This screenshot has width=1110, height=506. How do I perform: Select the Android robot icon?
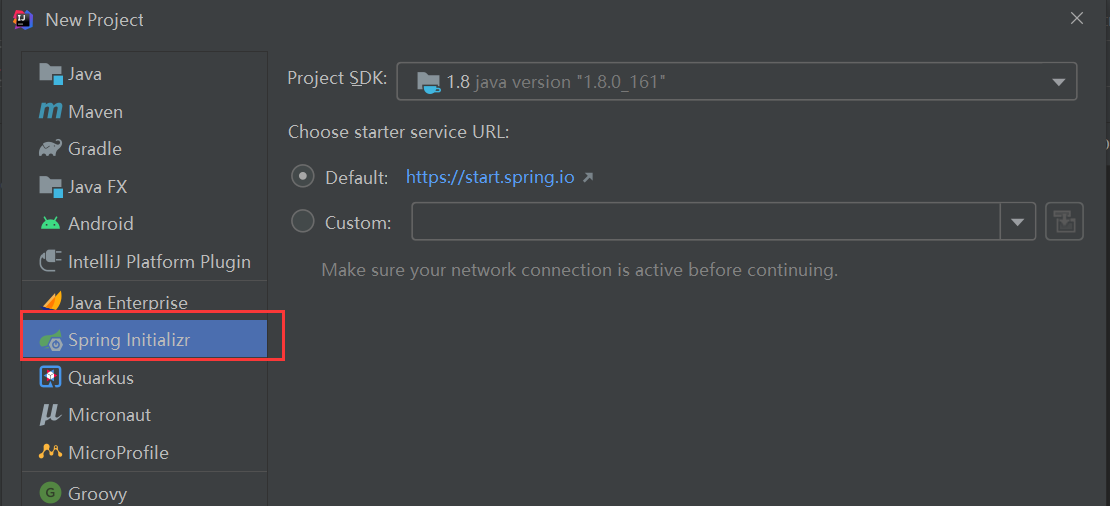pyautogui.click(x=50, y=224)
